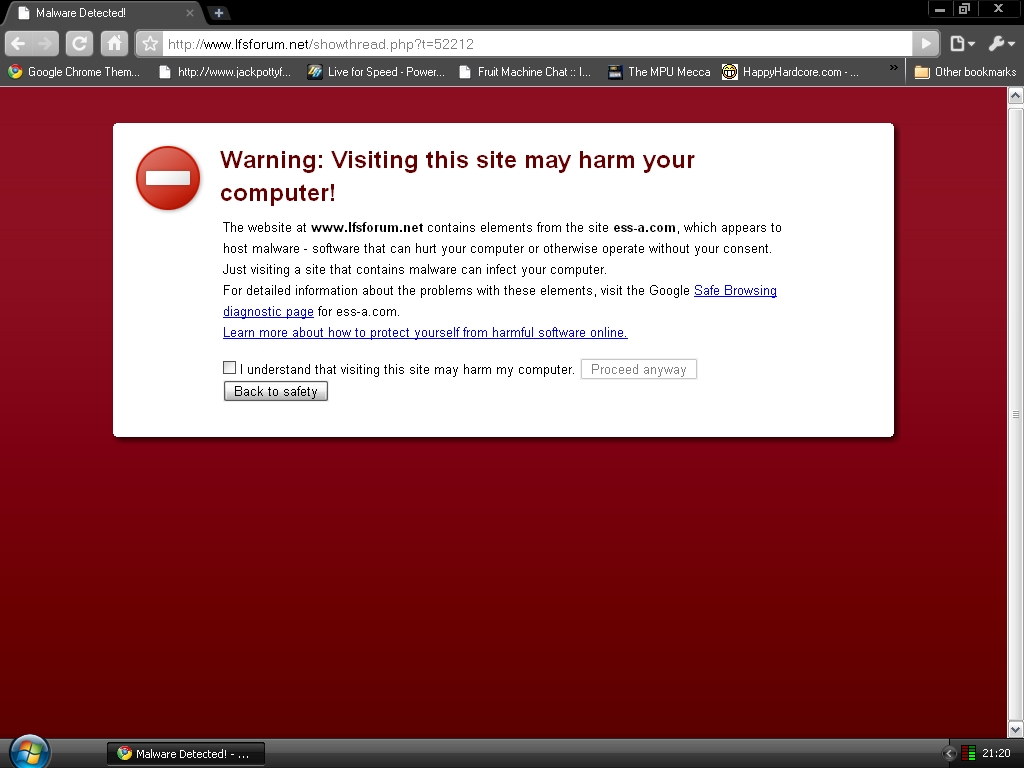Expand hidden system tray icons arrow
Screen dimensions: 1024x768
949,754
